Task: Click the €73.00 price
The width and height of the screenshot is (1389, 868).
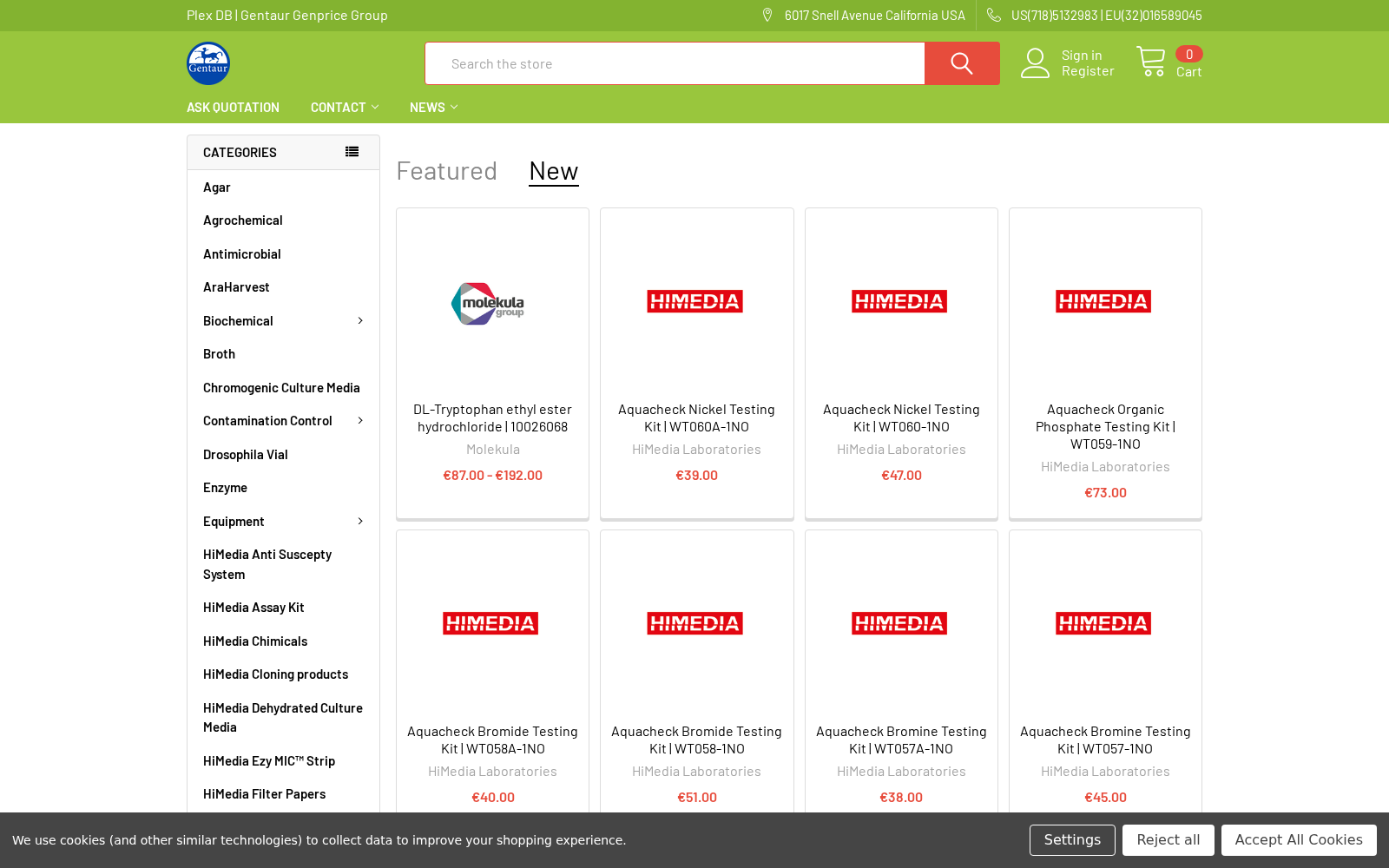Action: point(1105,493)
